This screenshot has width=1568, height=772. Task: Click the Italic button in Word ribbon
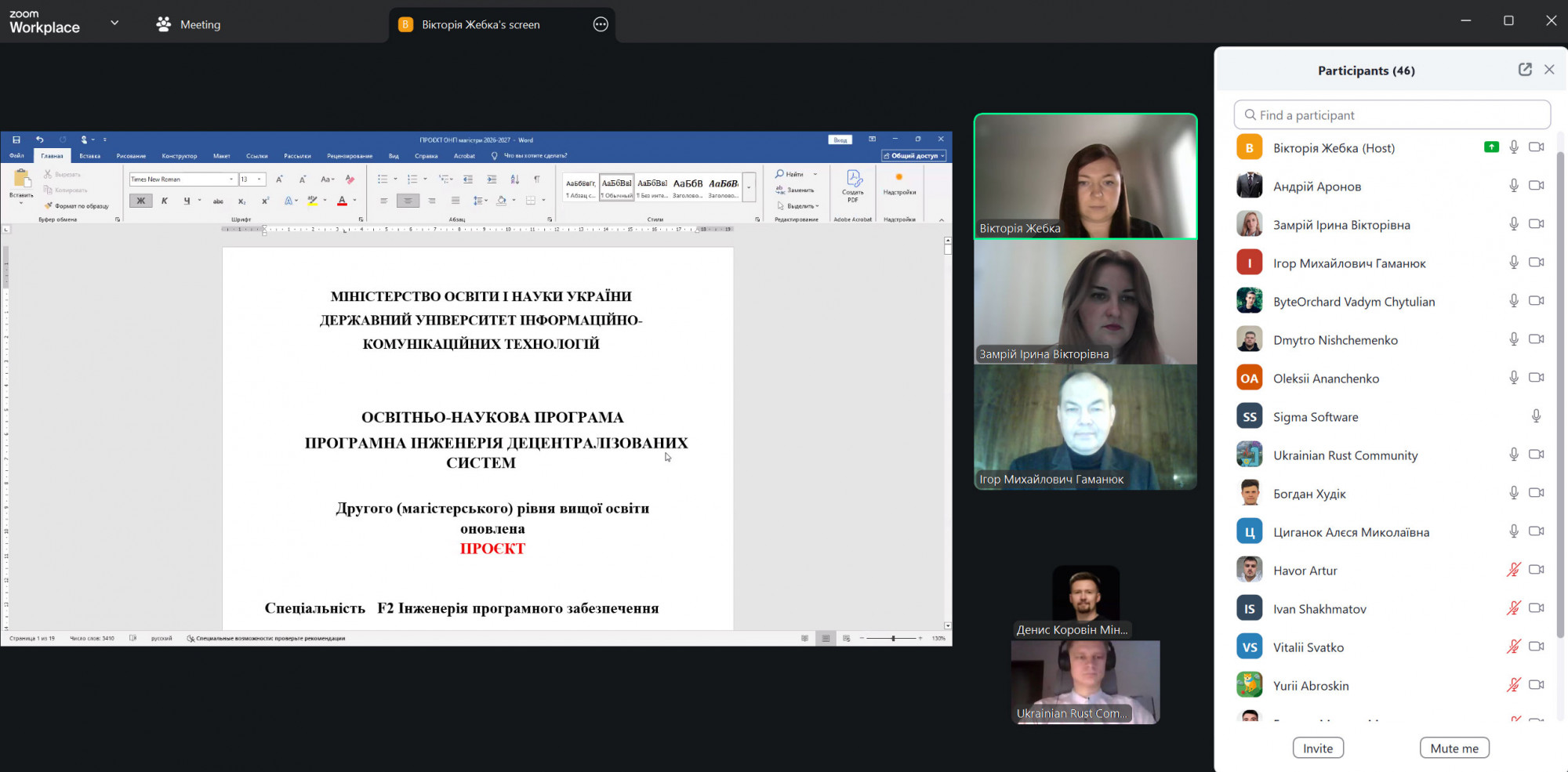pyautogui.click(x=165, y=201)
